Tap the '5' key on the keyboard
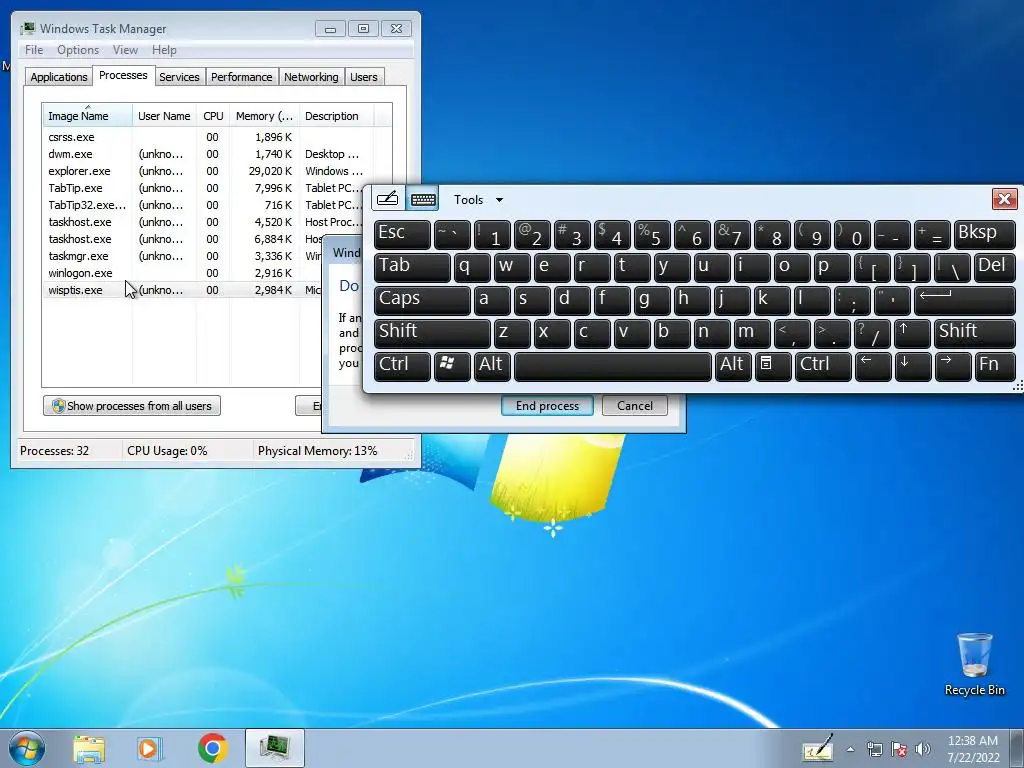Image resolution: width=1024 pixels, height=768 pixels. click(x=652, y=234)
